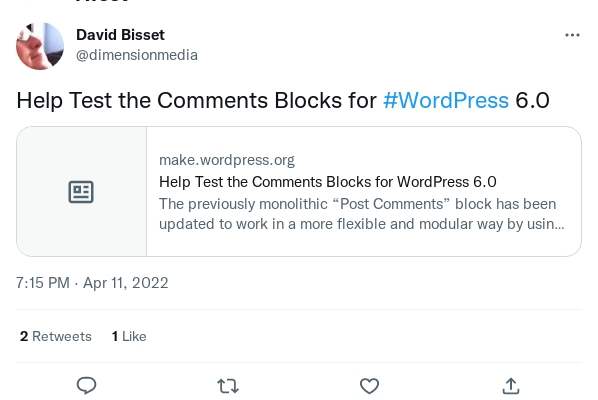598x400 pixels.
Task: Open David Bisset's profile picture
Action: (x=40, y=46)
